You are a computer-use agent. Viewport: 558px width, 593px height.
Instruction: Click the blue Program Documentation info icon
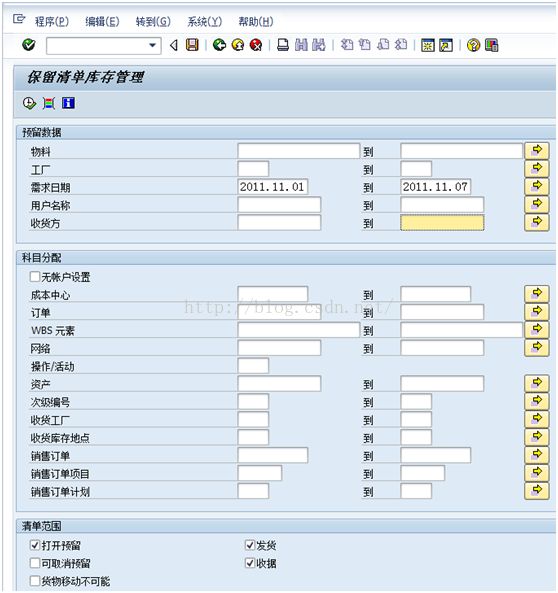coord(68,103)
